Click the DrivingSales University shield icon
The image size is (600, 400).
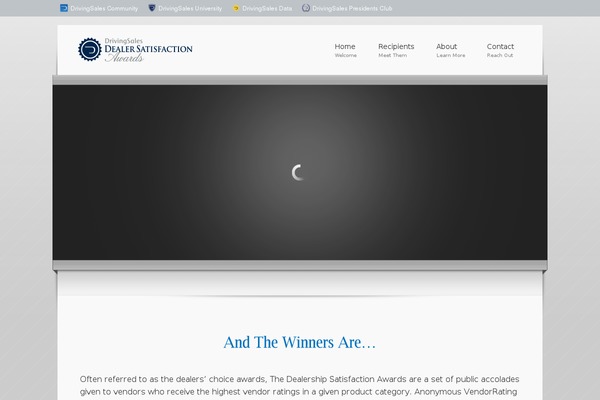click(x=152, y=8)
